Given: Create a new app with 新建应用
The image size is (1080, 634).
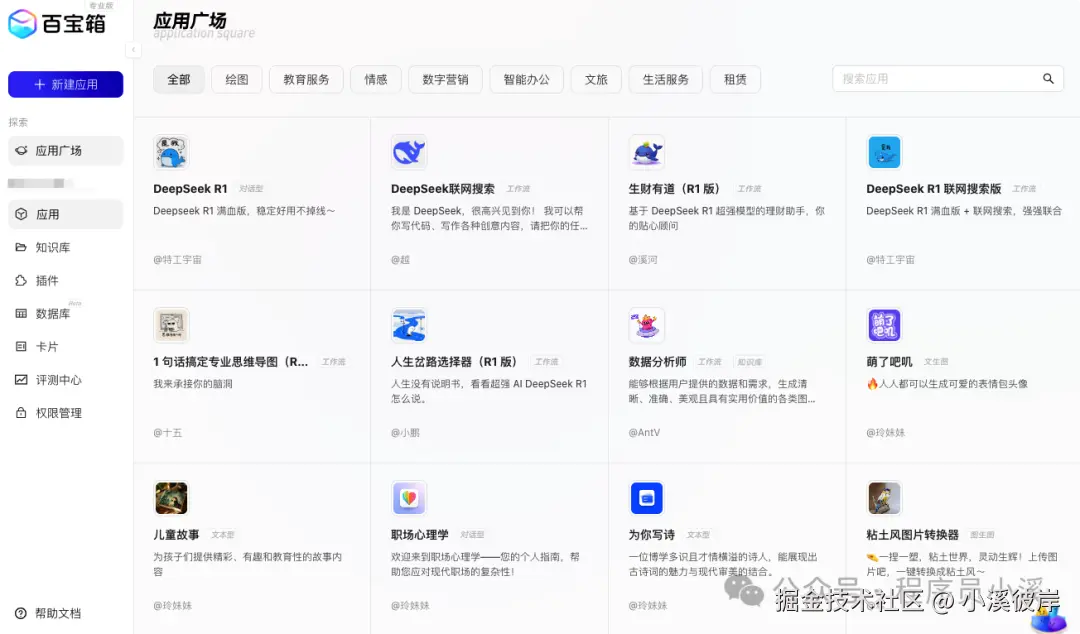Looking at the screenshot, I should (x=64, y=84).
